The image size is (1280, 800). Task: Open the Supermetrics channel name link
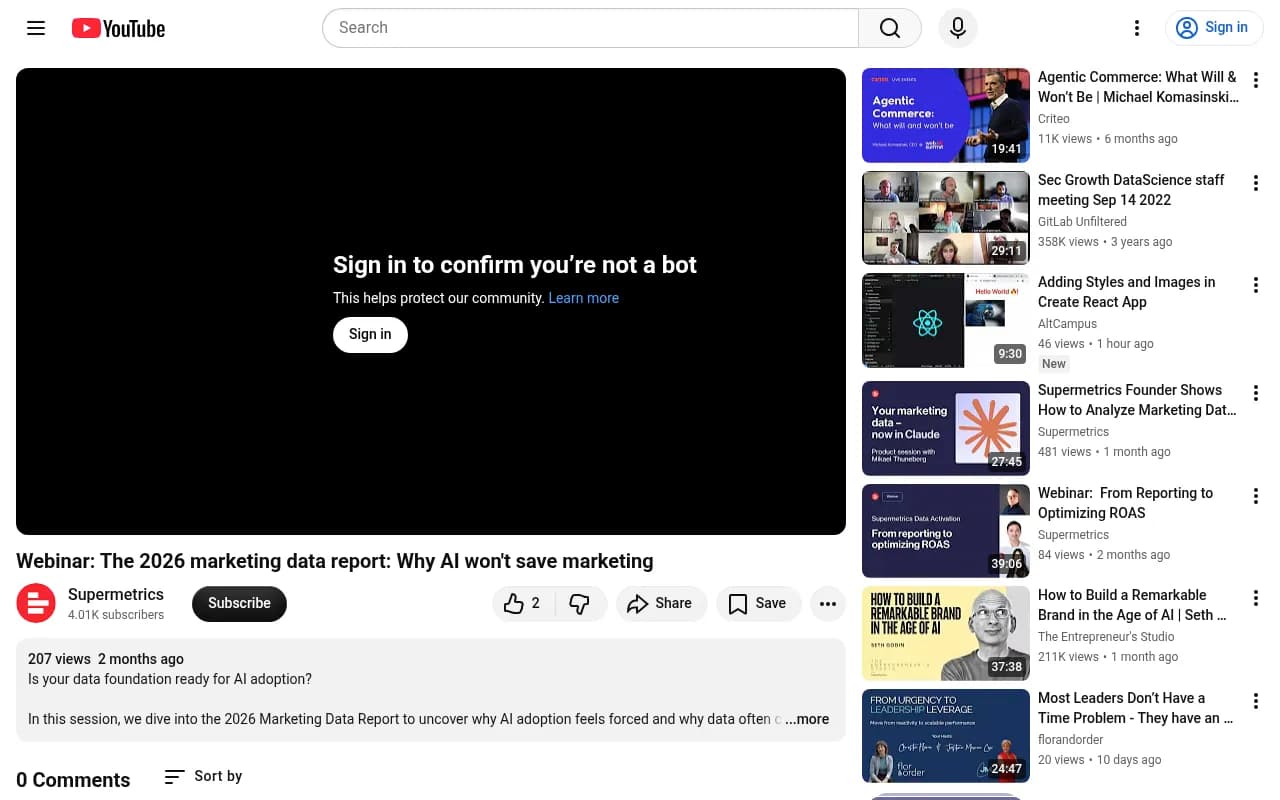coord(116,594)
